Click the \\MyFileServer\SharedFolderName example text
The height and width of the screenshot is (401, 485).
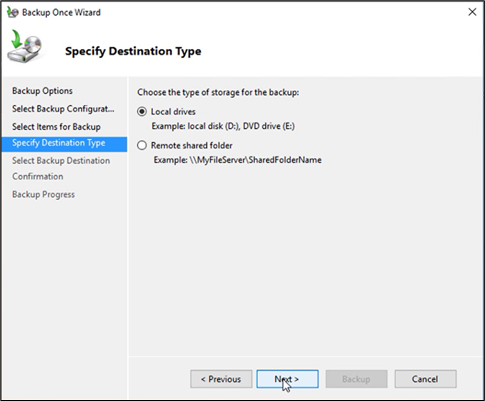point(256,160)
